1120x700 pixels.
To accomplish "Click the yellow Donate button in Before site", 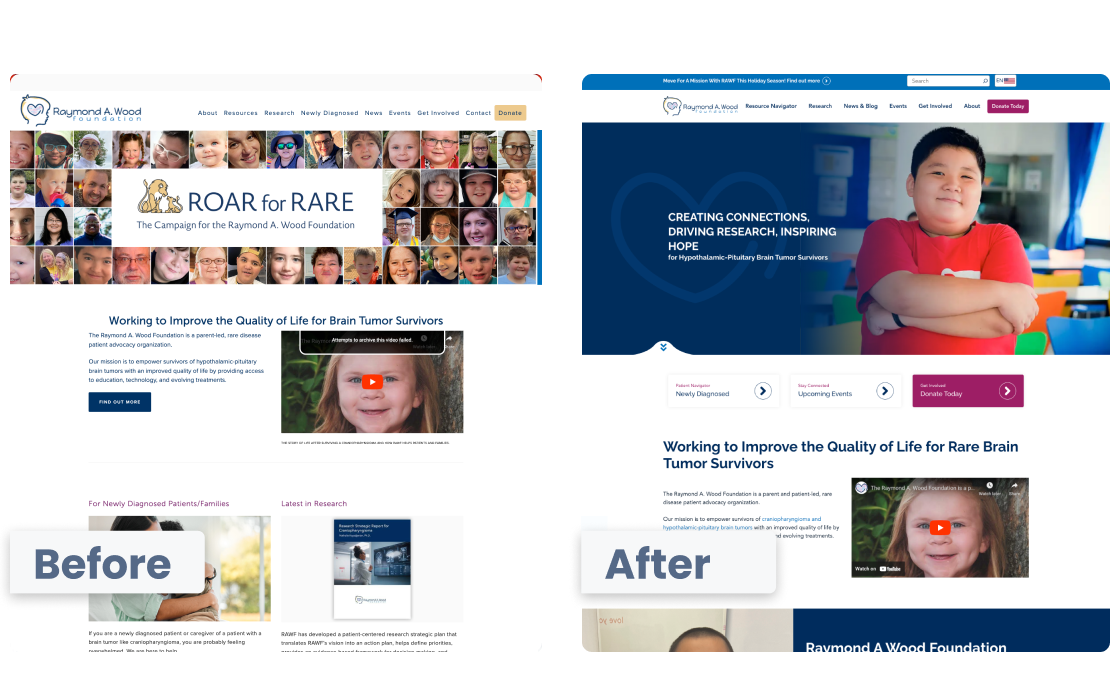I will coord(510,113).
